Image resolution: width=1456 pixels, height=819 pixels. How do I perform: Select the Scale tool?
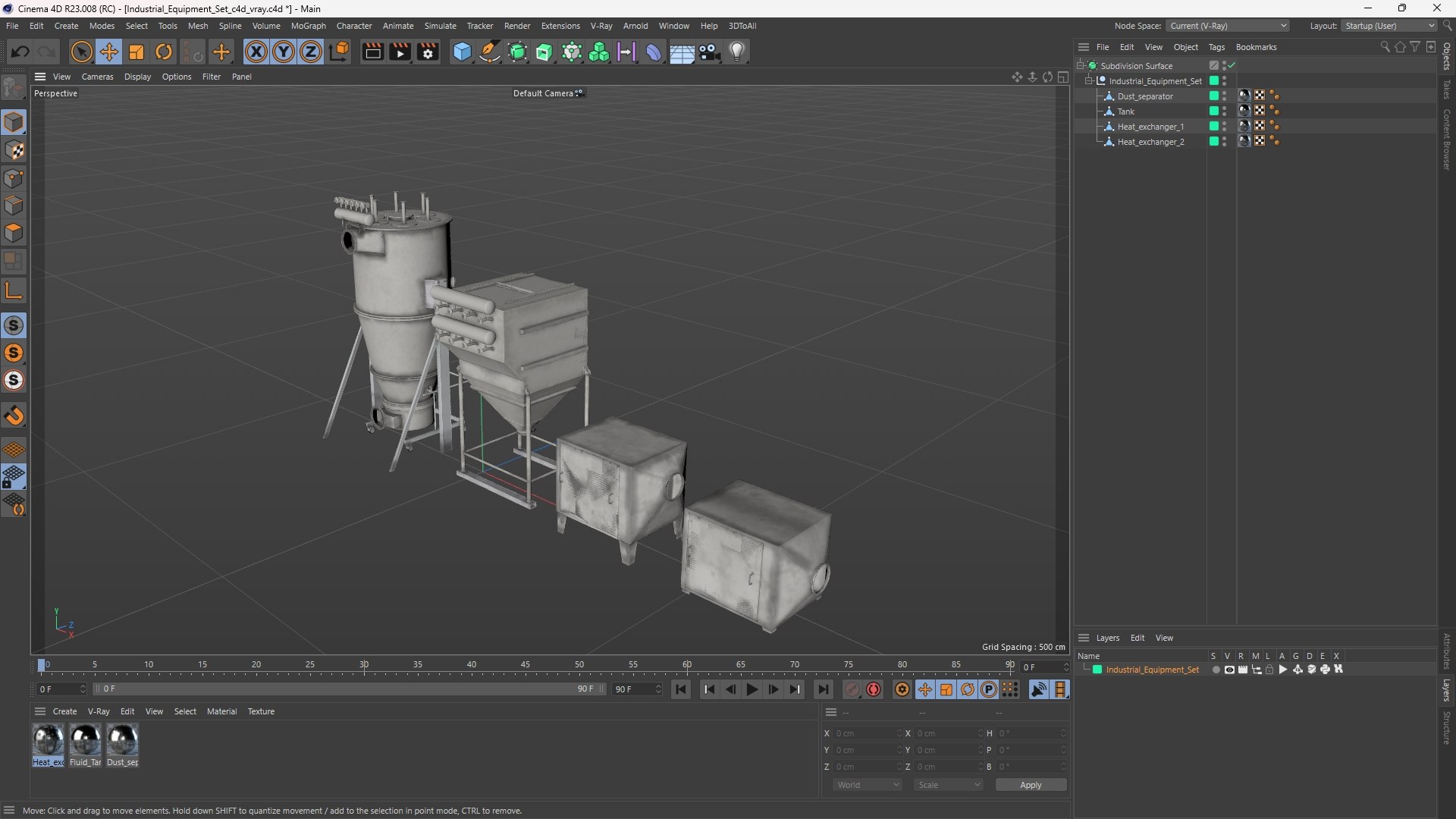click(136, 52)
